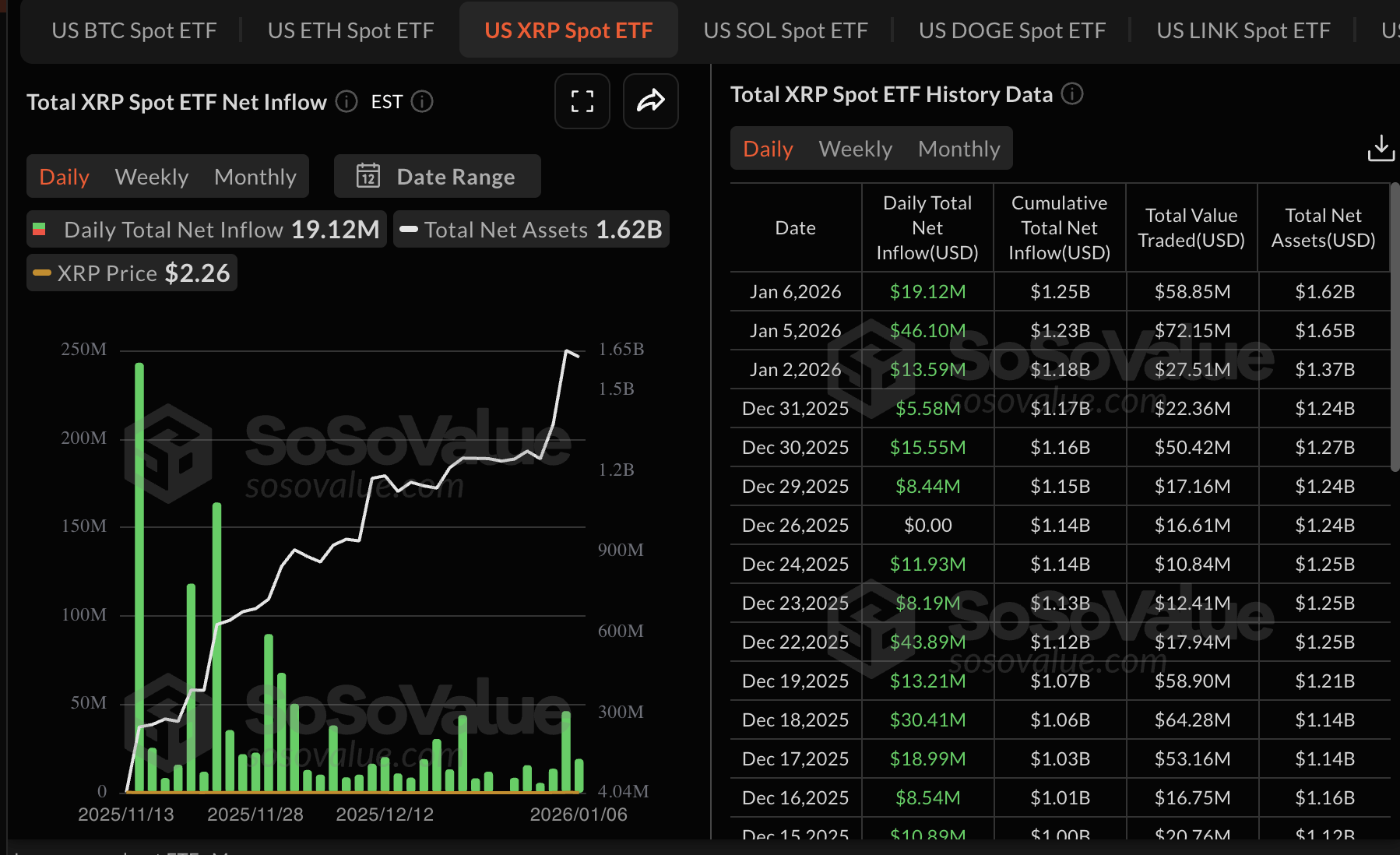The height and width of the screenshot is (855, 1400).
Task: Open the info tooltip next to Net Inflow title
Action: (x=345, y=101)
